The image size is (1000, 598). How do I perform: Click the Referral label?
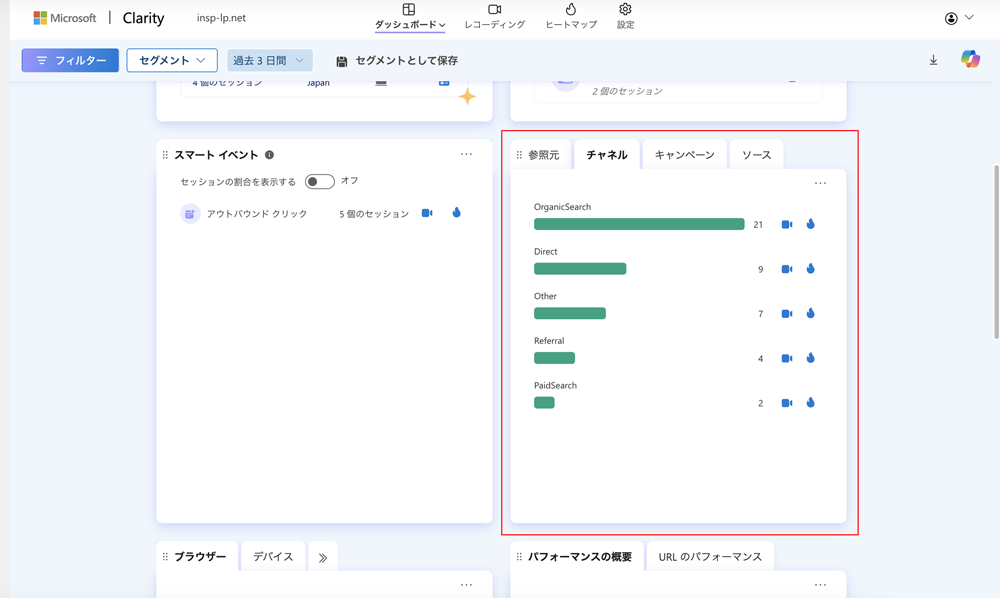click(549, 340)
